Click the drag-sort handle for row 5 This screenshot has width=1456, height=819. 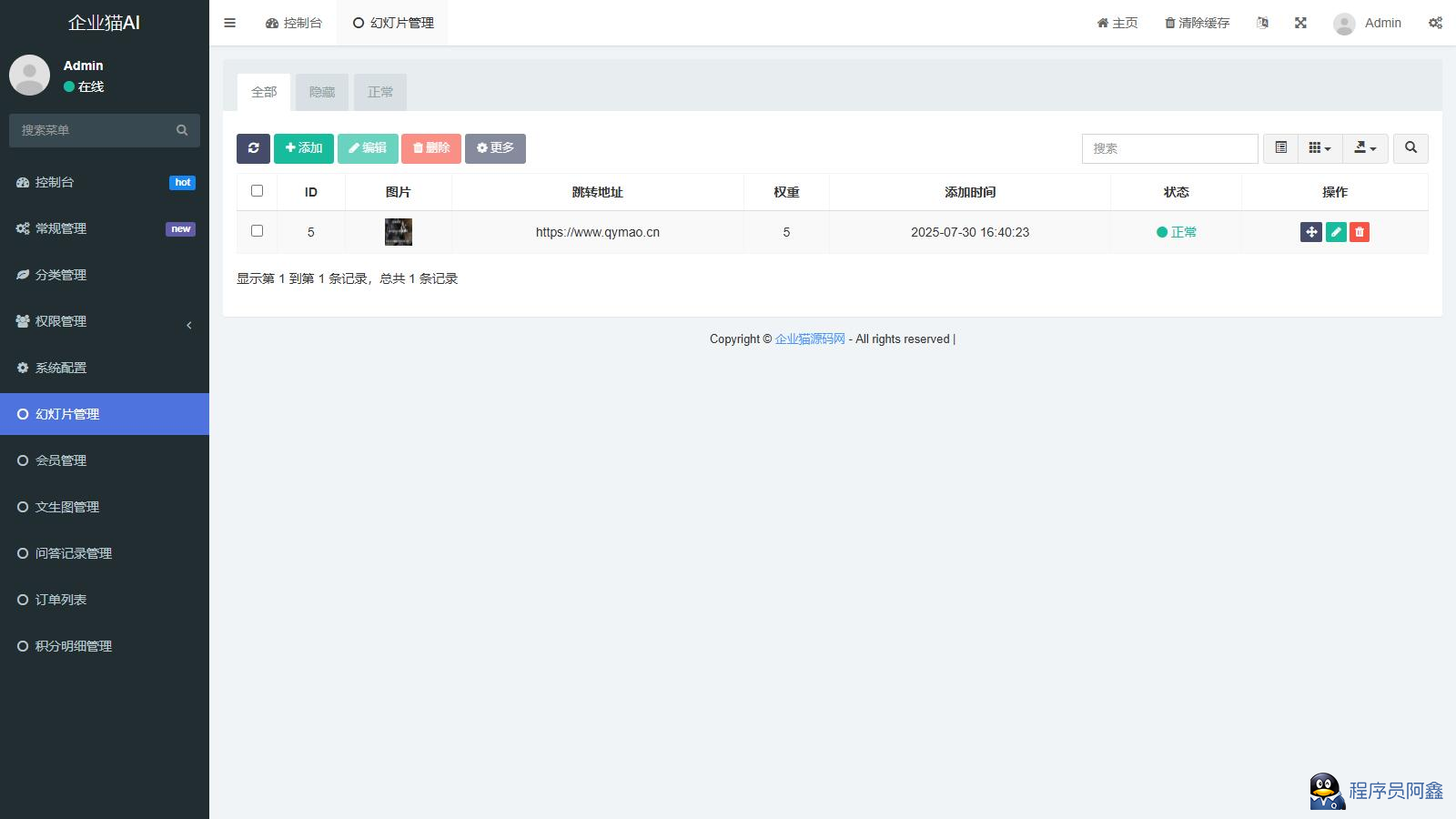[x=1311, y=232]
